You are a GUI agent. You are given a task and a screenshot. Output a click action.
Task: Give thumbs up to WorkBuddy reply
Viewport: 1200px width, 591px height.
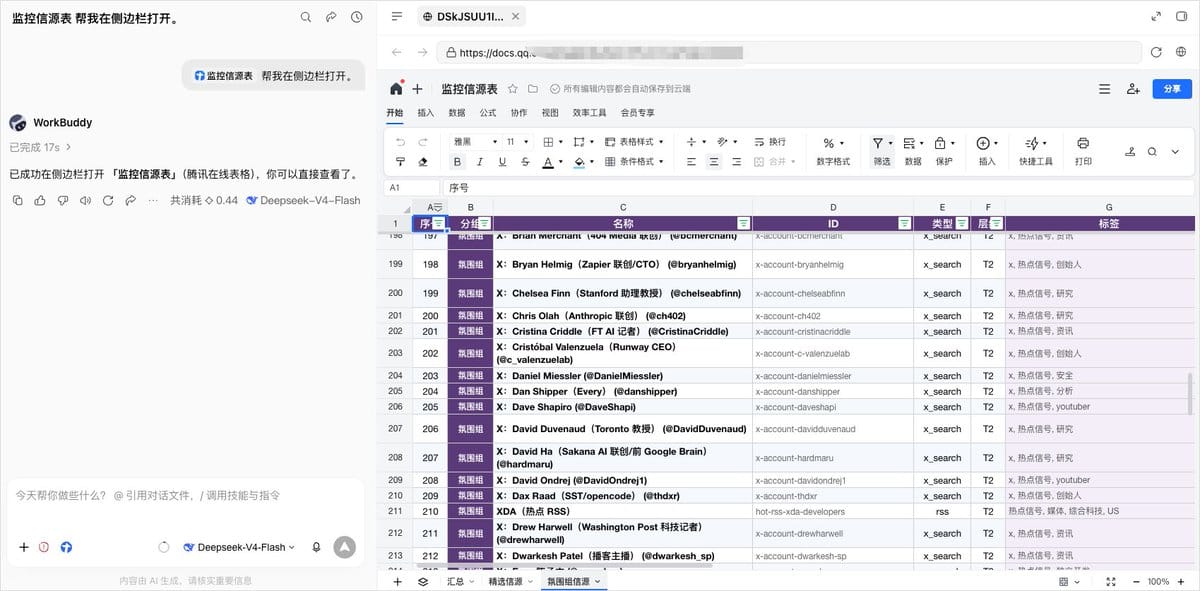pos(40,200)
